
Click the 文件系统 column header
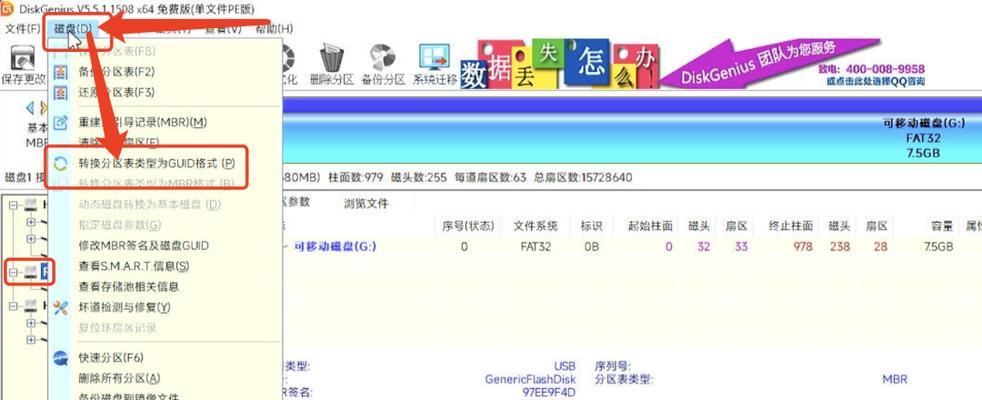(535, 226)
